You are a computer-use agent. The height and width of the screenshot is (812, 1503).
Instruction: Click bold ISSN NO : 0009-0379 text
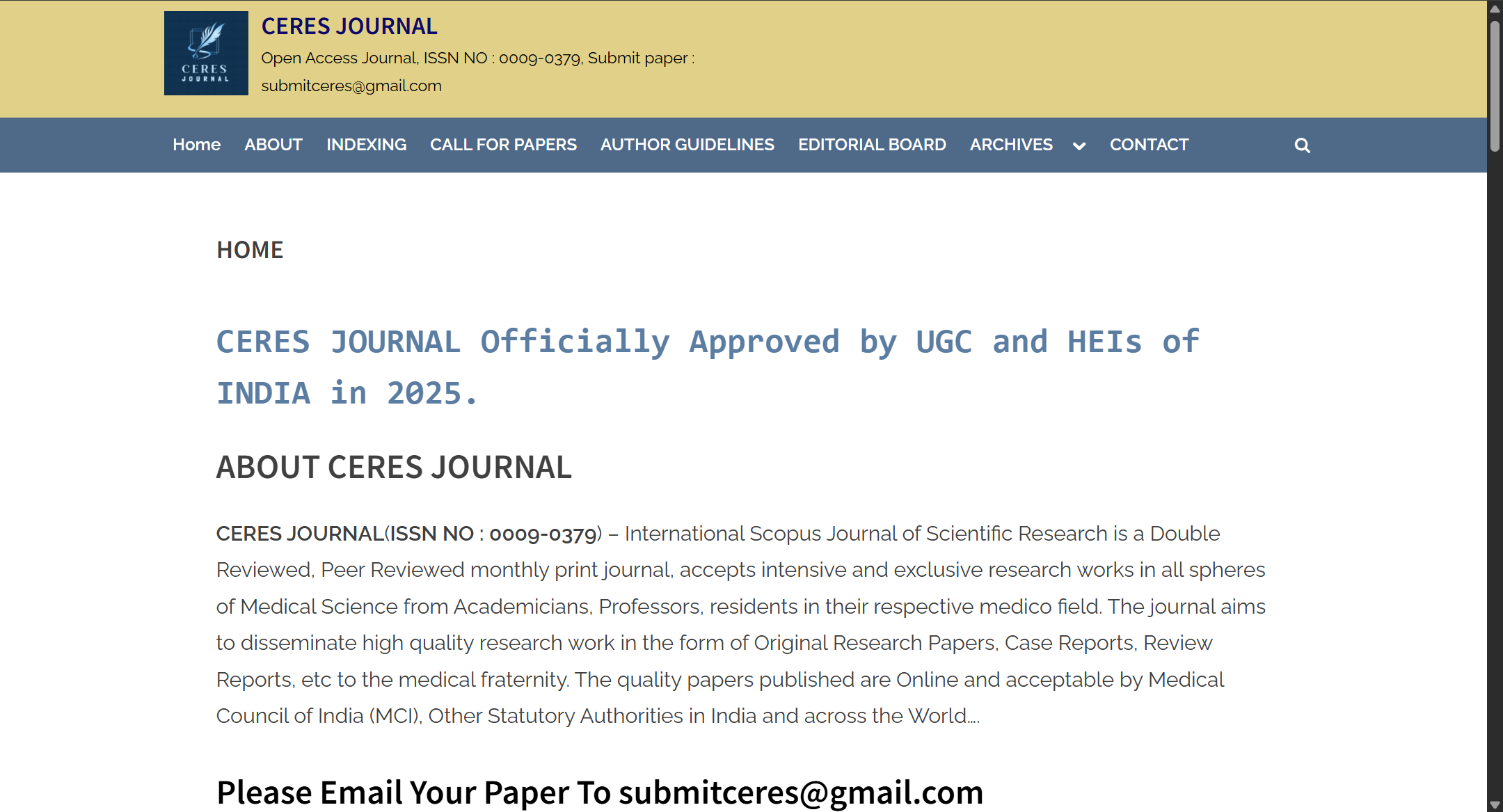(x=493, y=534)
